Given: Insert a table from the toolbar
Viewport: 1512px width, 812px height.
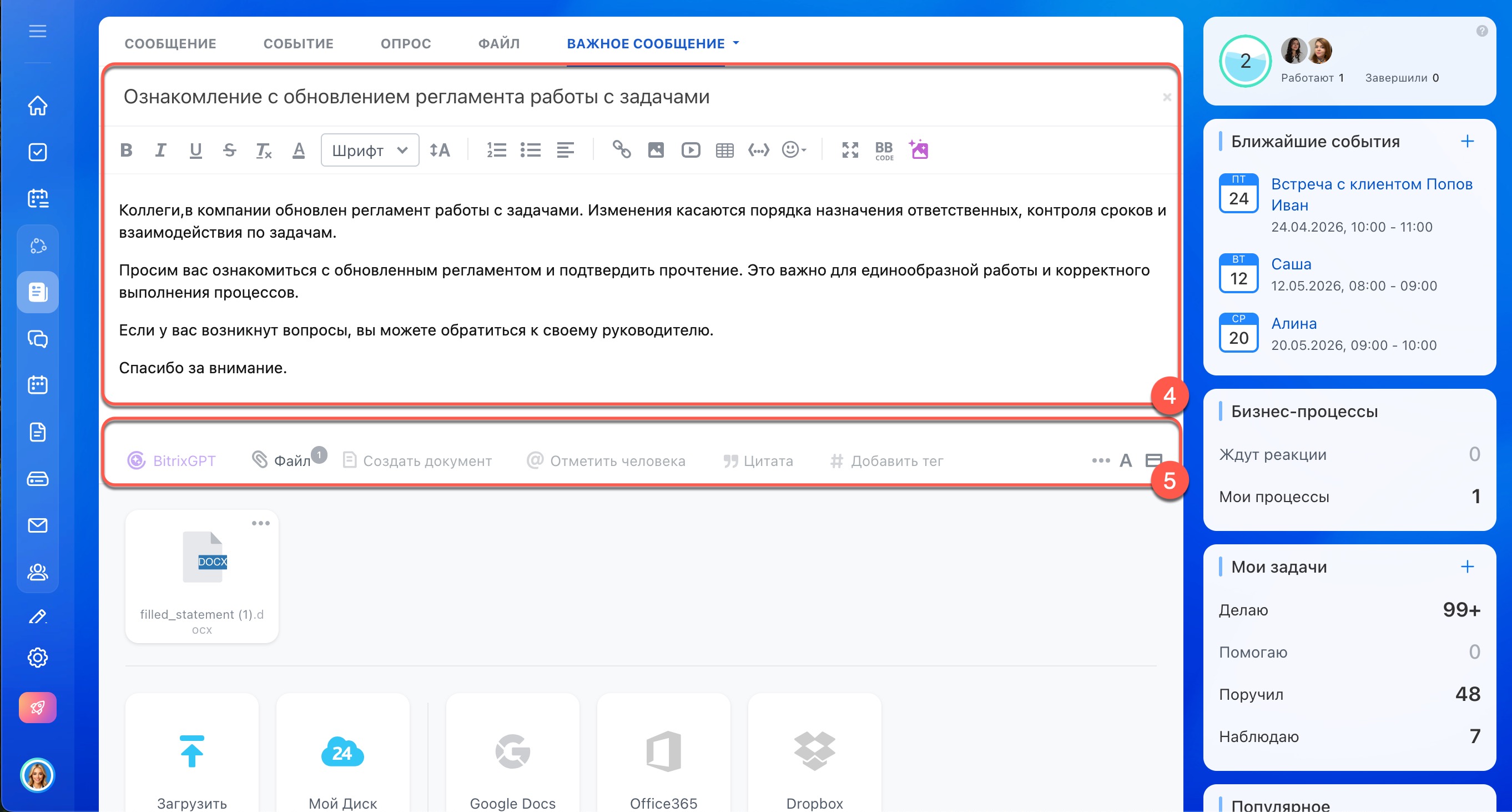Looking at the screenshot, I should (x=724, y=151).
